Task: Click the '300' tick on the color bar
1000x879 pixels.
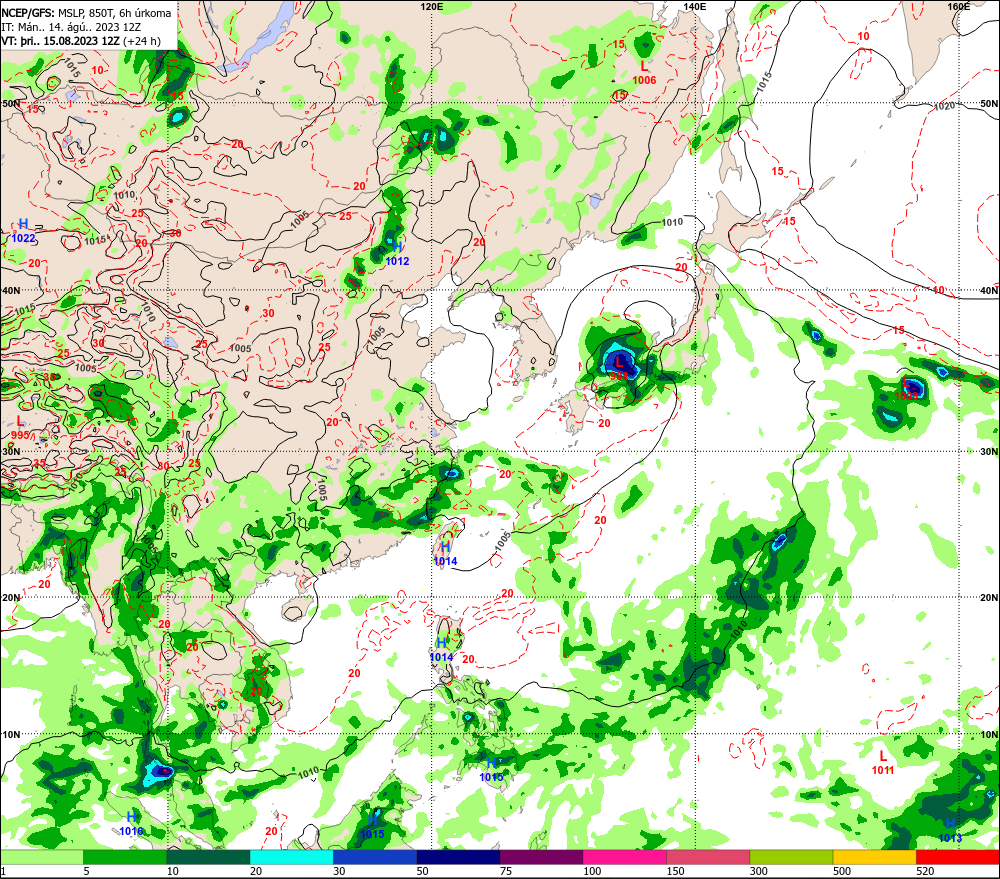Action: 758,871
